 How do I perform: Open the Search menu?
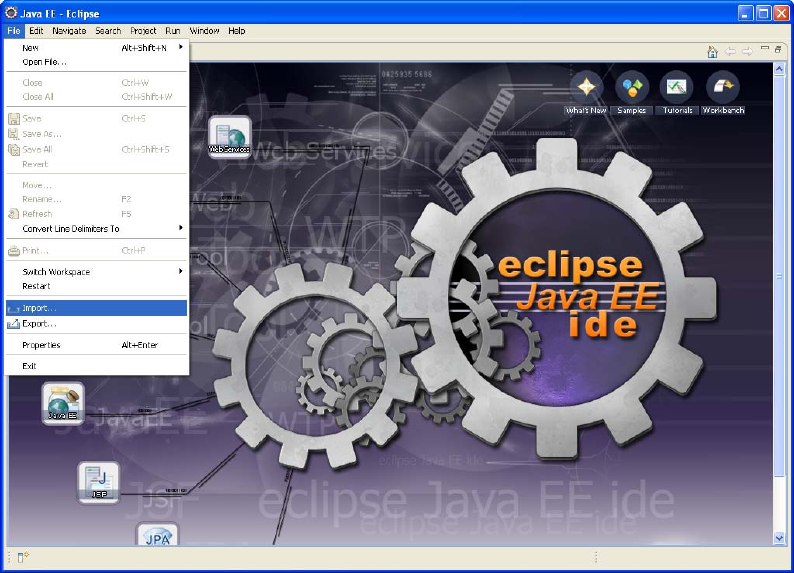point(108,31)
